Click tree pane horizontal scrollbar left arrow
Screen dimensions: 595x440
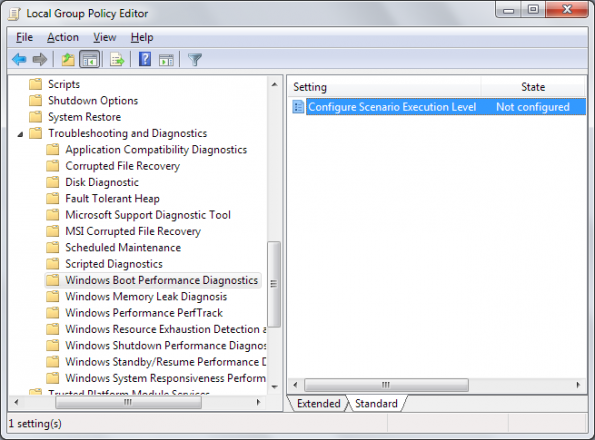click(16, 402)
